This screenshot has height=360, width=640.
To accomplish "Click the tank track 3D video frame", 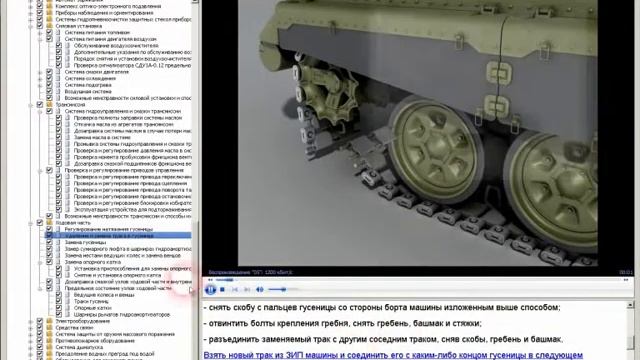I will pyautogui.click(x=418, y=133).
